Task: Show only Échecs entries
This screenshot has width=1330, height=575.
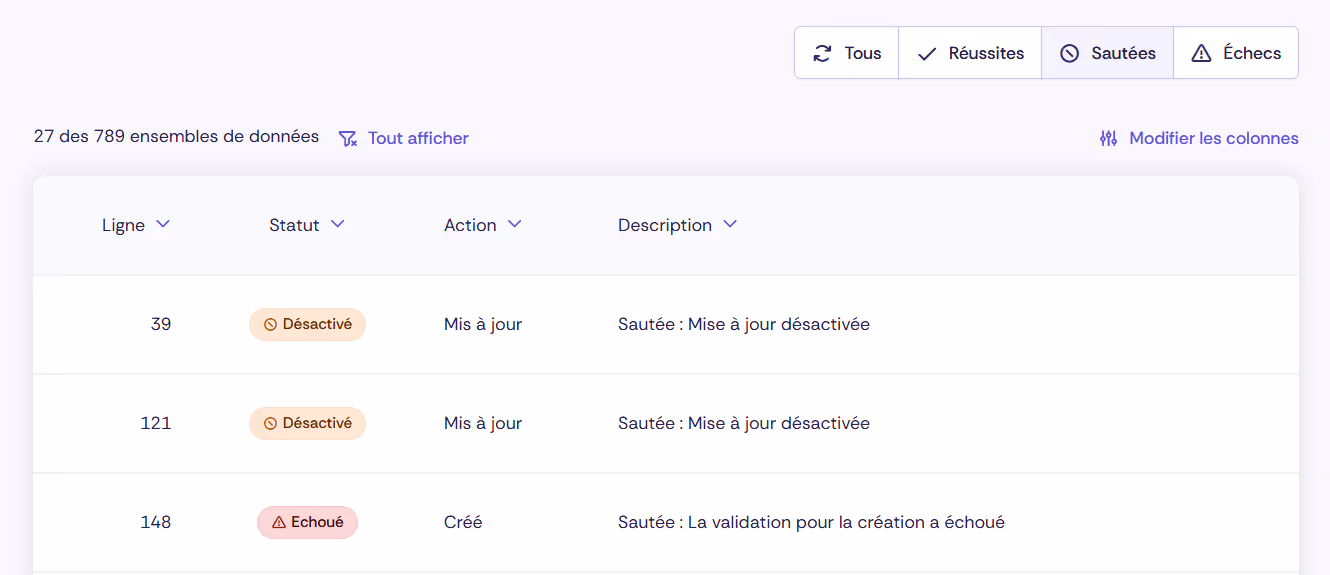Action: point(1236,53)
